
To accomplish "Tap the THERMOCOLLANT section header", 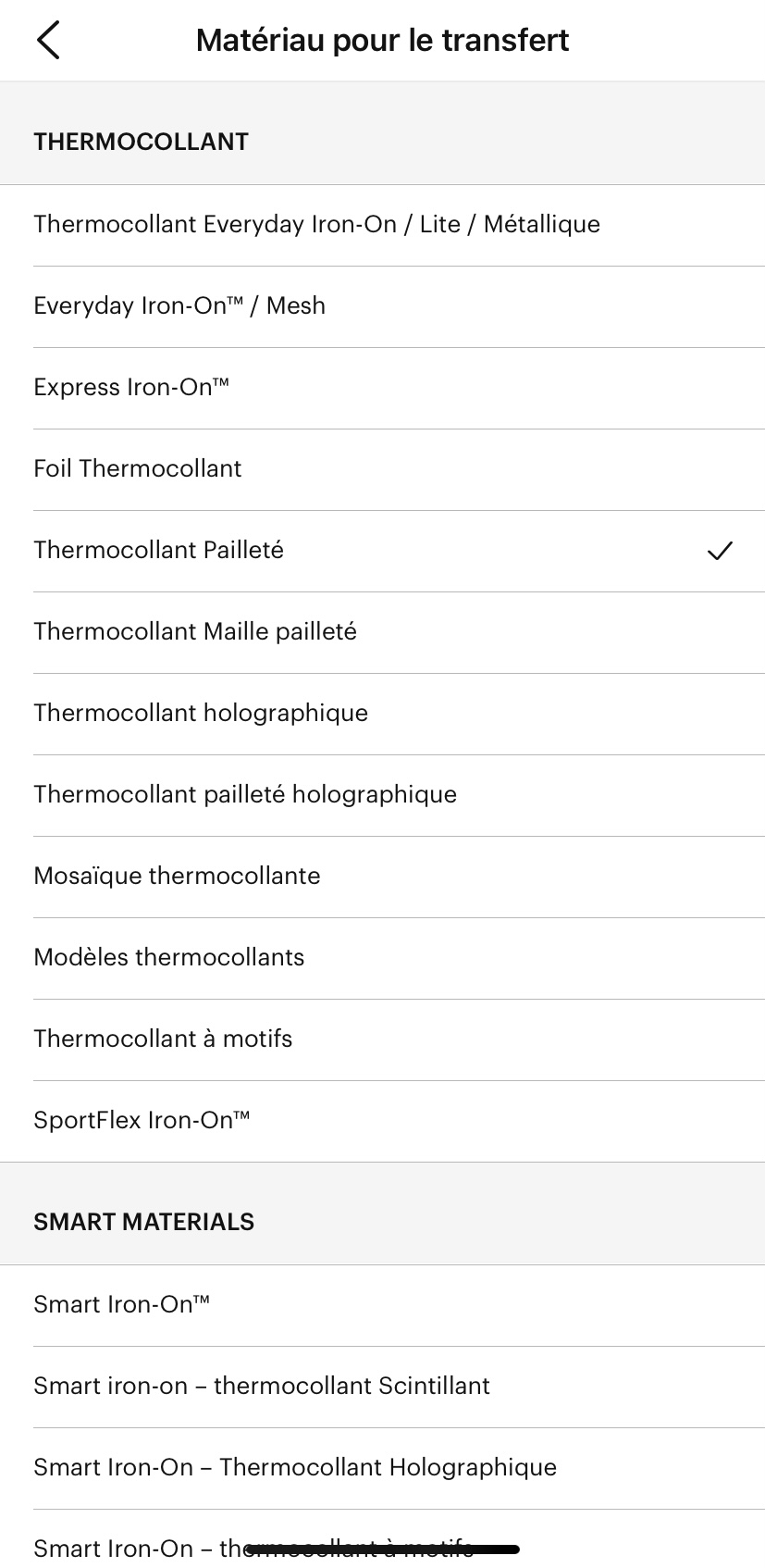I will (x=142, y=142).
